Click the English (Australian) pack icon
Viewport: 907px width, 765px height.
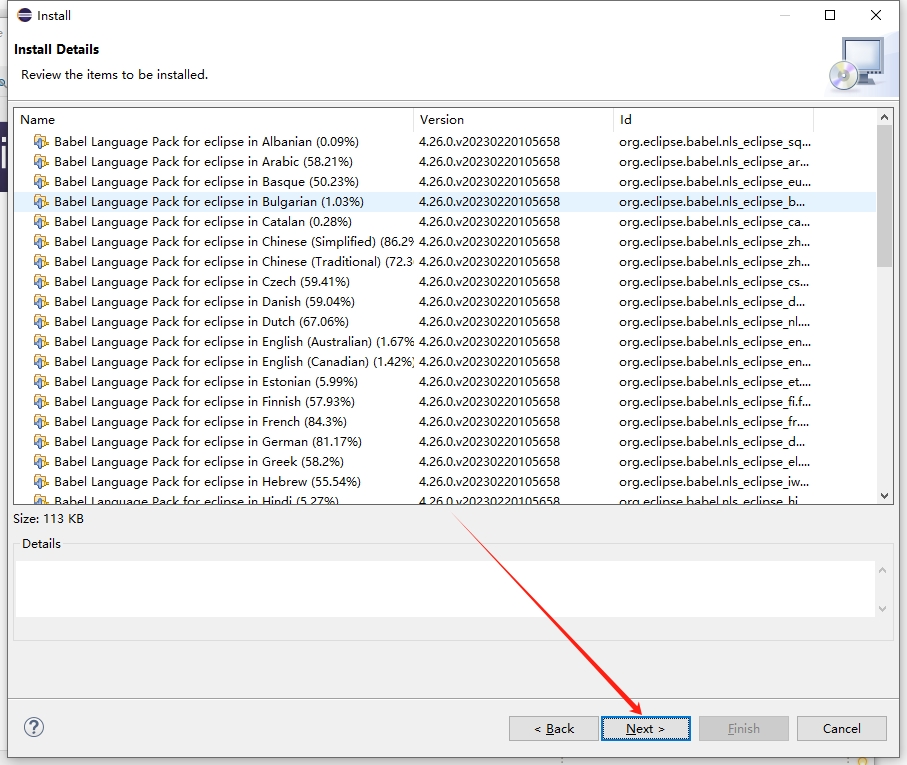40,342
